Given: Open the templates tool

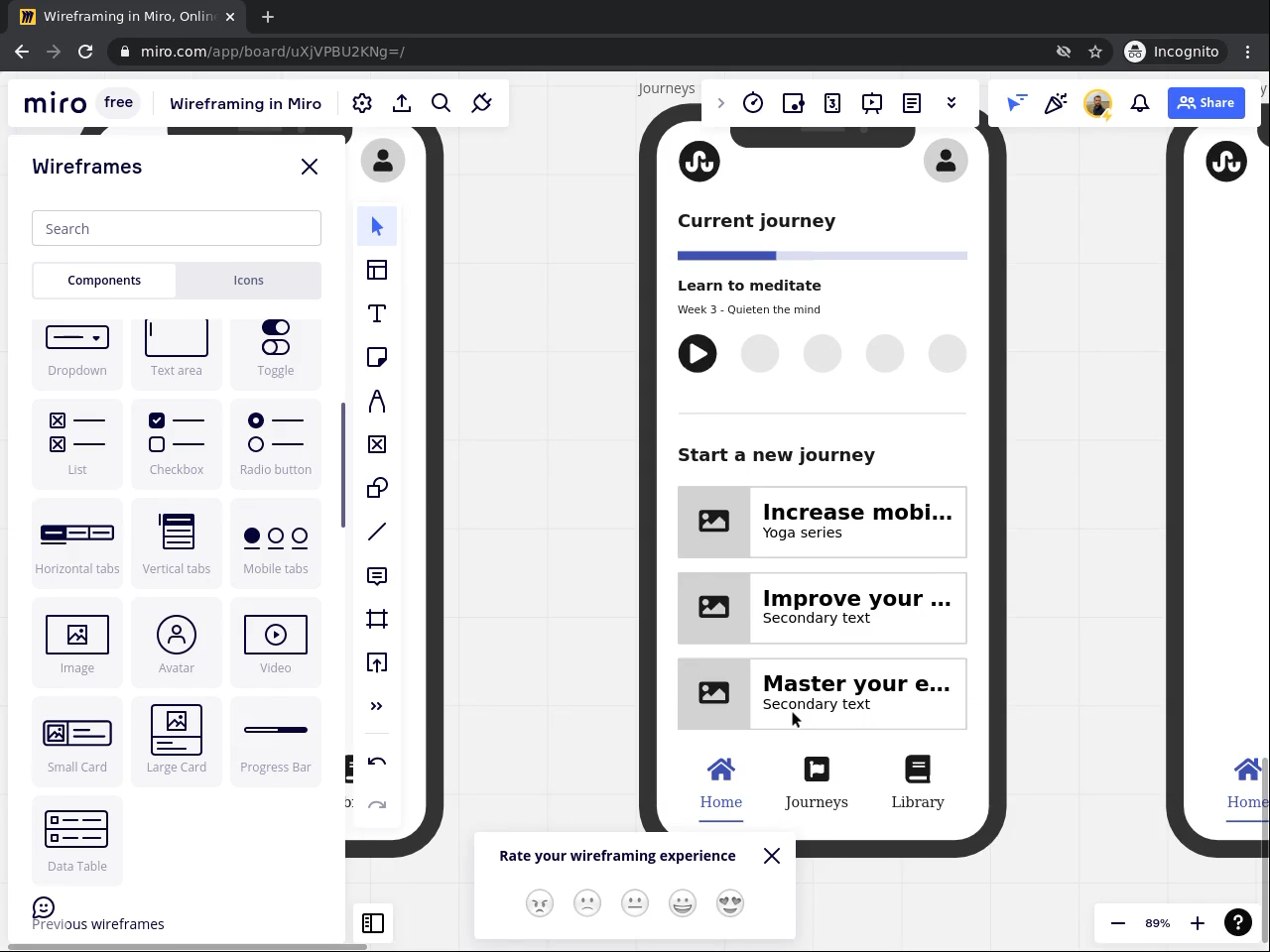Looking at the screenshot, I should pyautogui.click(x=377, y=270).
